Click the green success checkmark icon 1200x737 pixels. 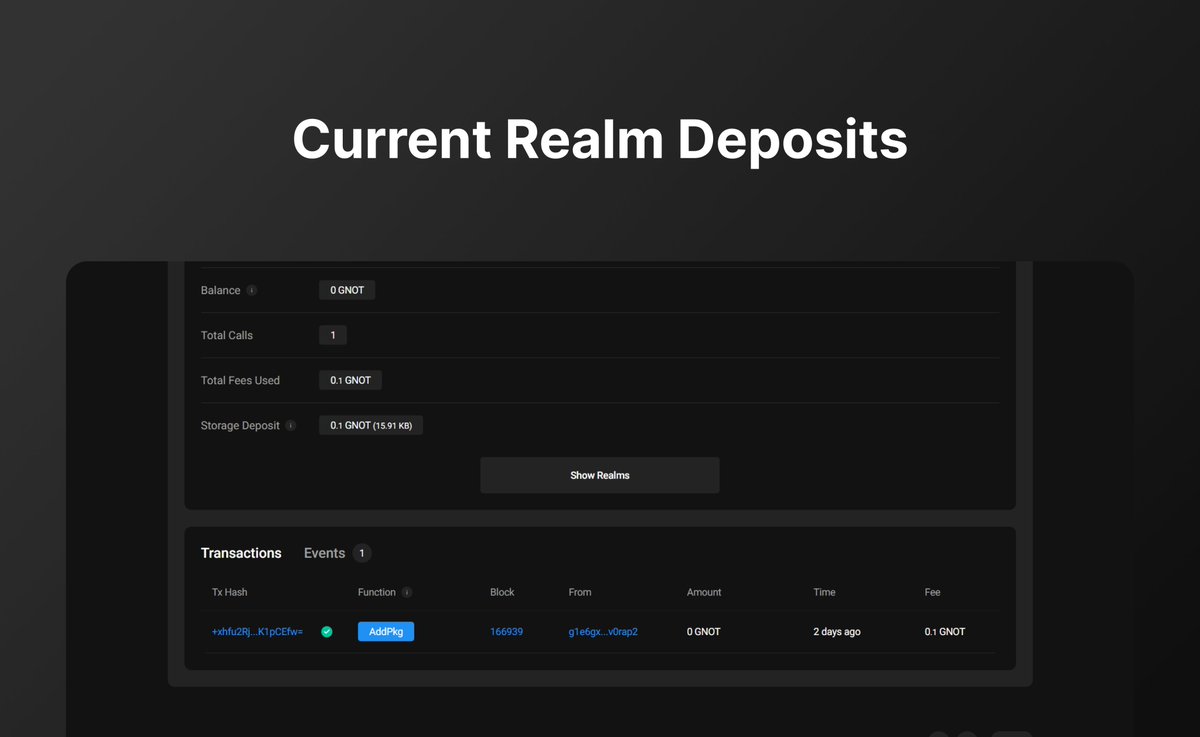click(326, 632)
